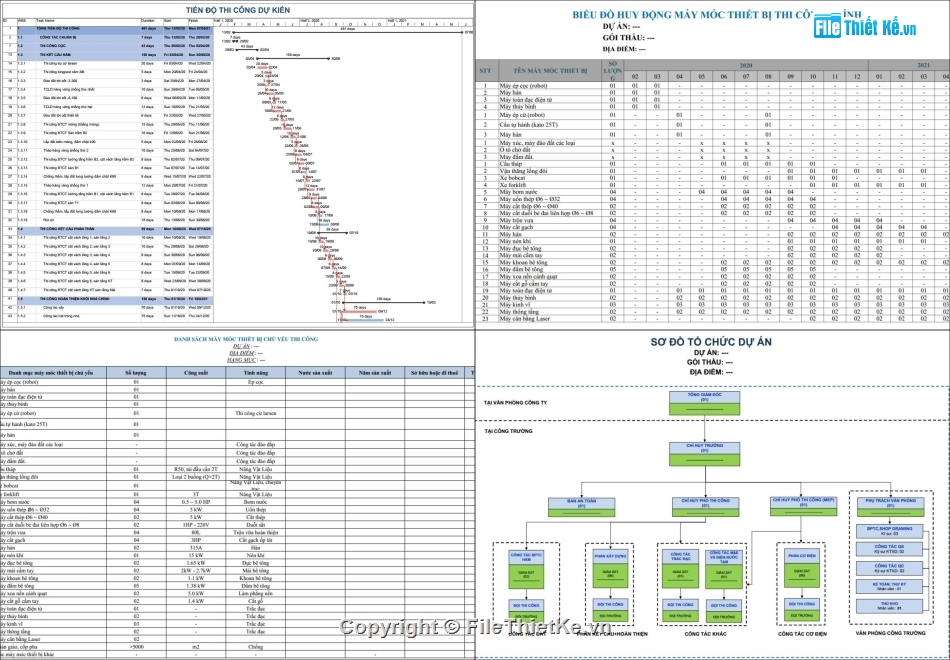Click Máy trộn vữa in the mobilization chart
Screen dimensions: 950x660
[x=516, y=220]
